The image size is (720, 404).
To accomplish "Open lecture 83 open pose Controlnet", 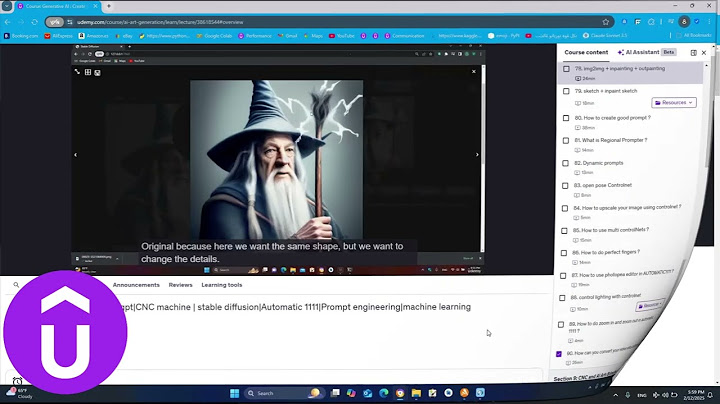I will pyautogui.click(x=602, y=185).
